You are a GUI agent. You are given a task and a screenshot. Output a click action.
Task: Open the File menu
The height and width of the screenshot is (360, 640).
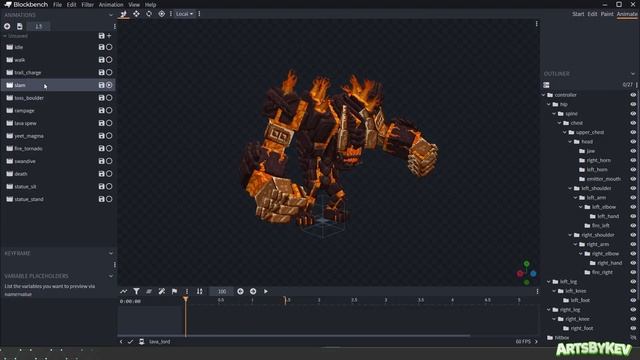(58, 4)
